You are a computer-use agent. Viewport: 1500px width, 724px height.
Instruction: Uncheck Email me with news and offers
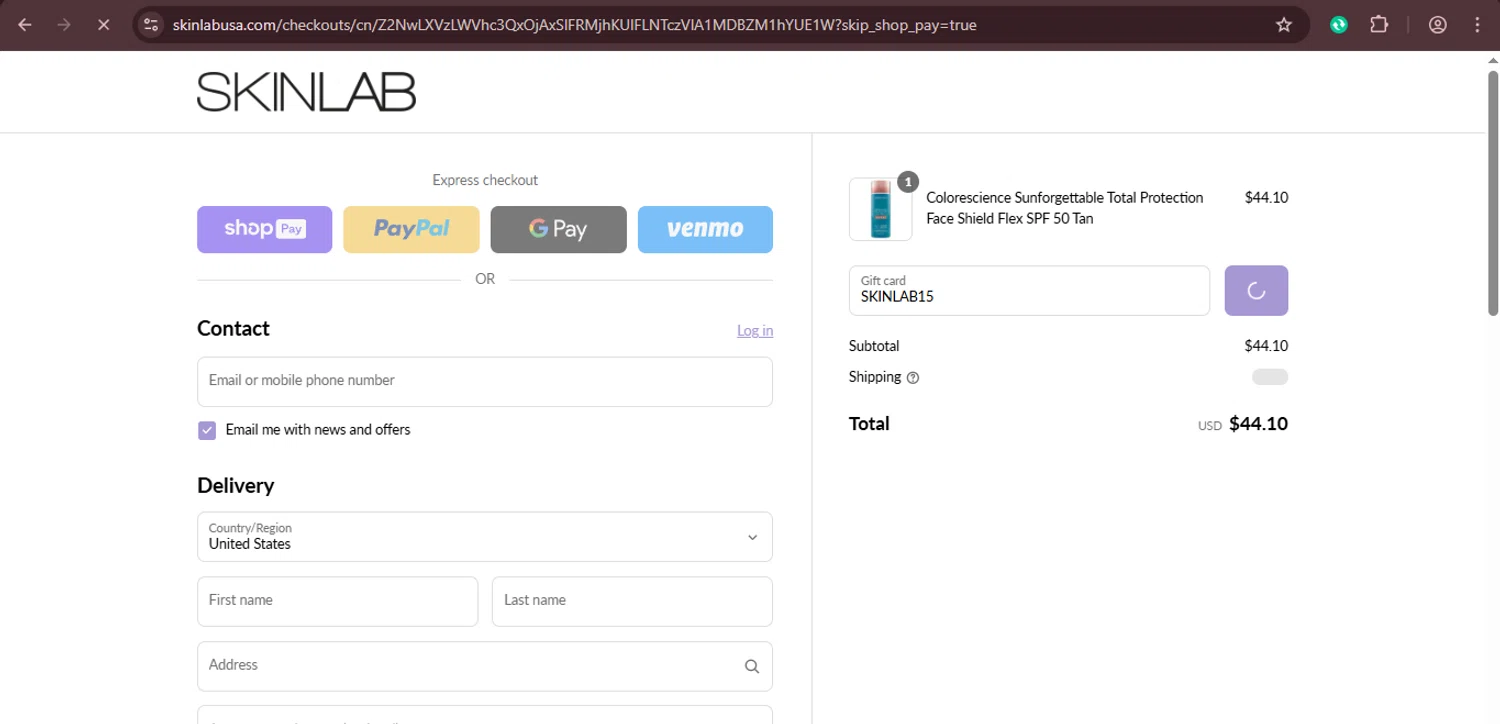click(x=207, y=430)
